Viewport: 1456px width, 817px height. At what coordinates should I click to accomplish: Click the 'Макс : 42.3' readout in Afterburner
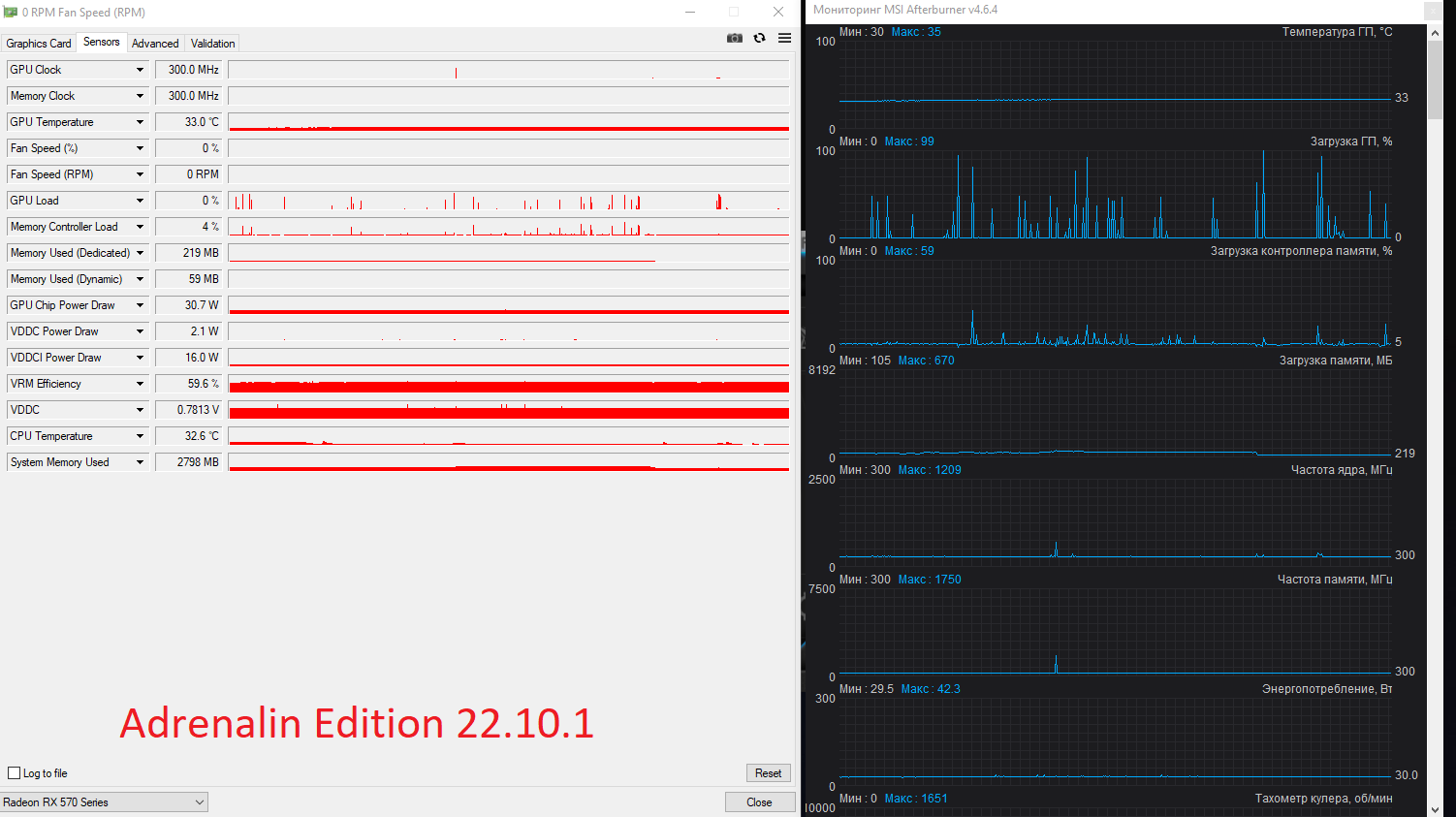931,689
